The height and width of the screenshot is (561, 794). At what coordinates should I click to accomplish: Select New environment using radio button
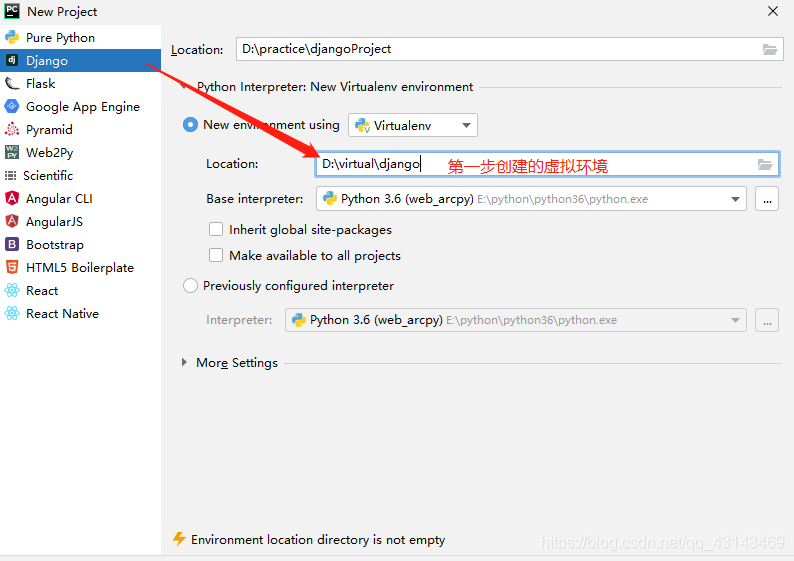click(x=190, y=125)
